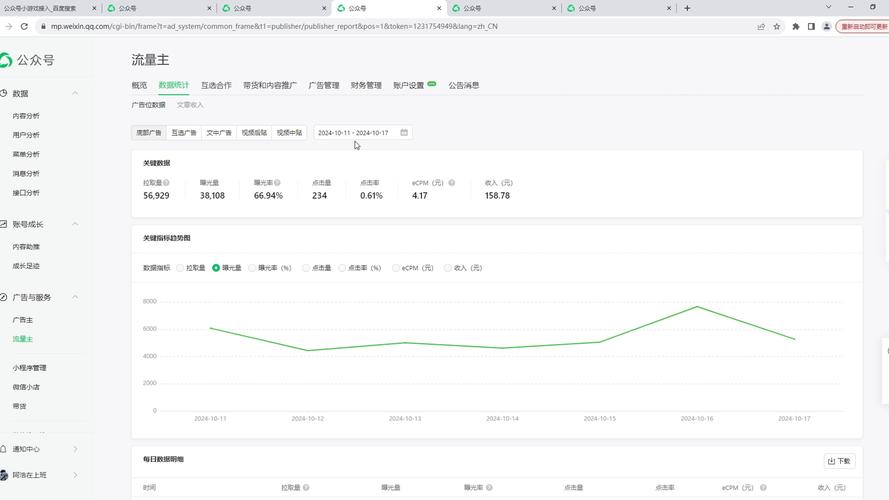Reload the page with the browser refresh icon
Viewport: 889px width, 500px height.
tap(24, 26)
